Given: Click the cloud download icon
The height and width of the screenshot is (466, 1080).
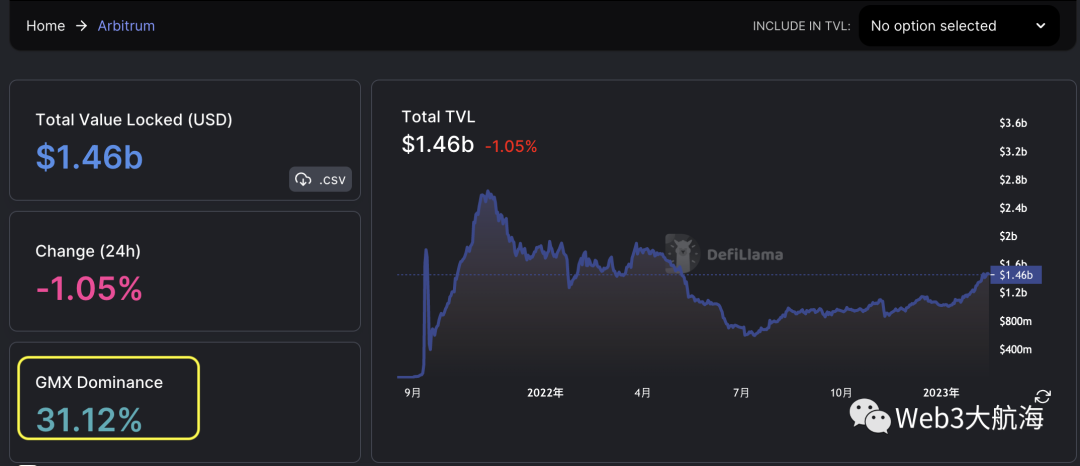Looking at the screenshot, I should 303,179.
